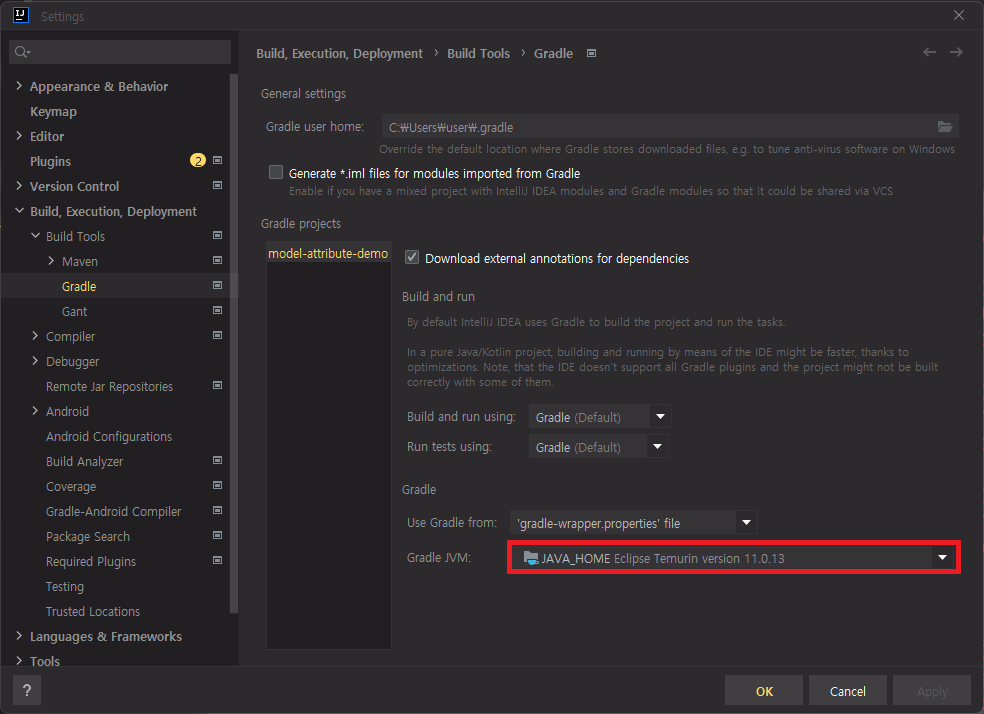Select model-attribute-demo in Gradle projects list
The width and height of the screenshot is (984, 714).
pos(328,253)
